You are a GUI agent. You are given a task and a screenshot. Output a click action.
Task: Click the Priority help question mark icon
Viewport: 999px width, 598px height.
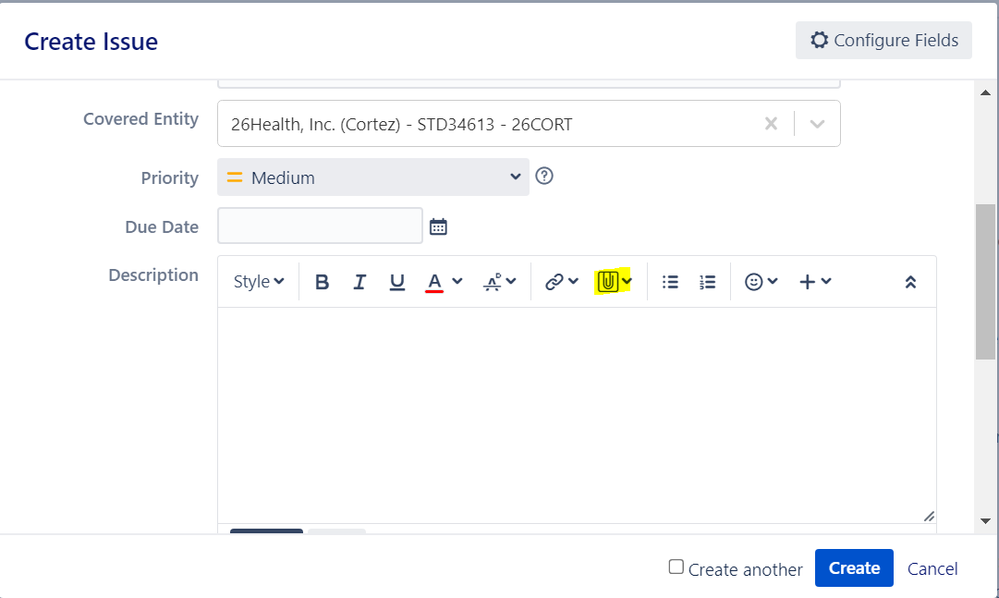[544, 176]
